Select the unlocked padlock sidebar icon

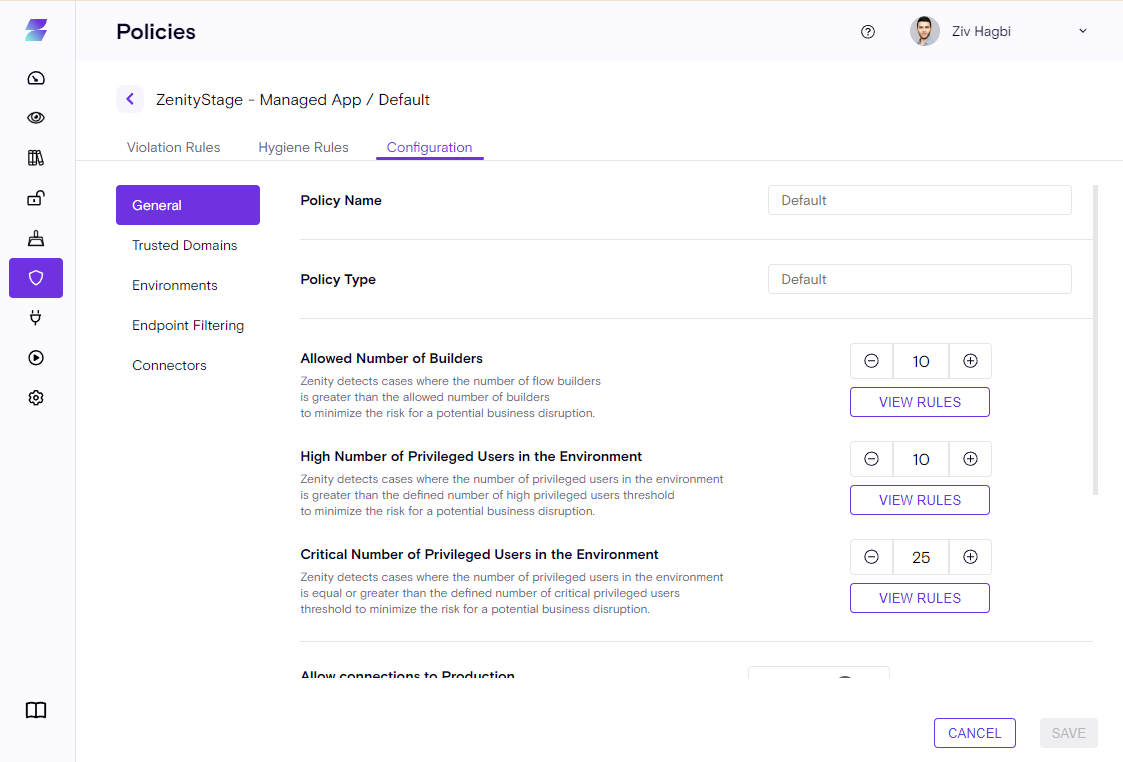tap(36, 198)
